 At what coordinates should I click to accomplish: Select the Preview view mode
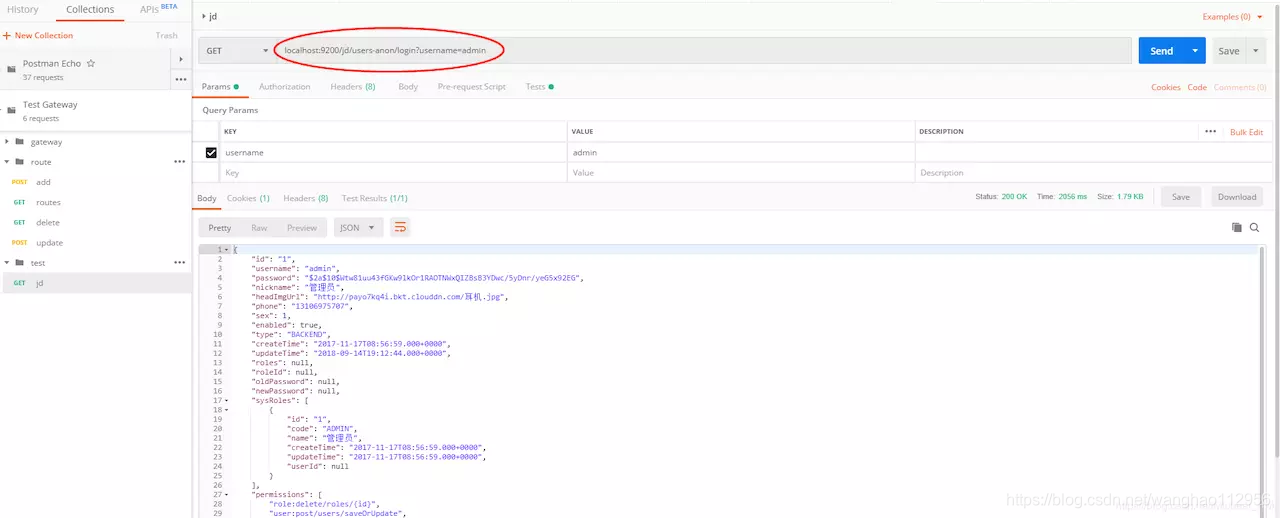[302, 228]
